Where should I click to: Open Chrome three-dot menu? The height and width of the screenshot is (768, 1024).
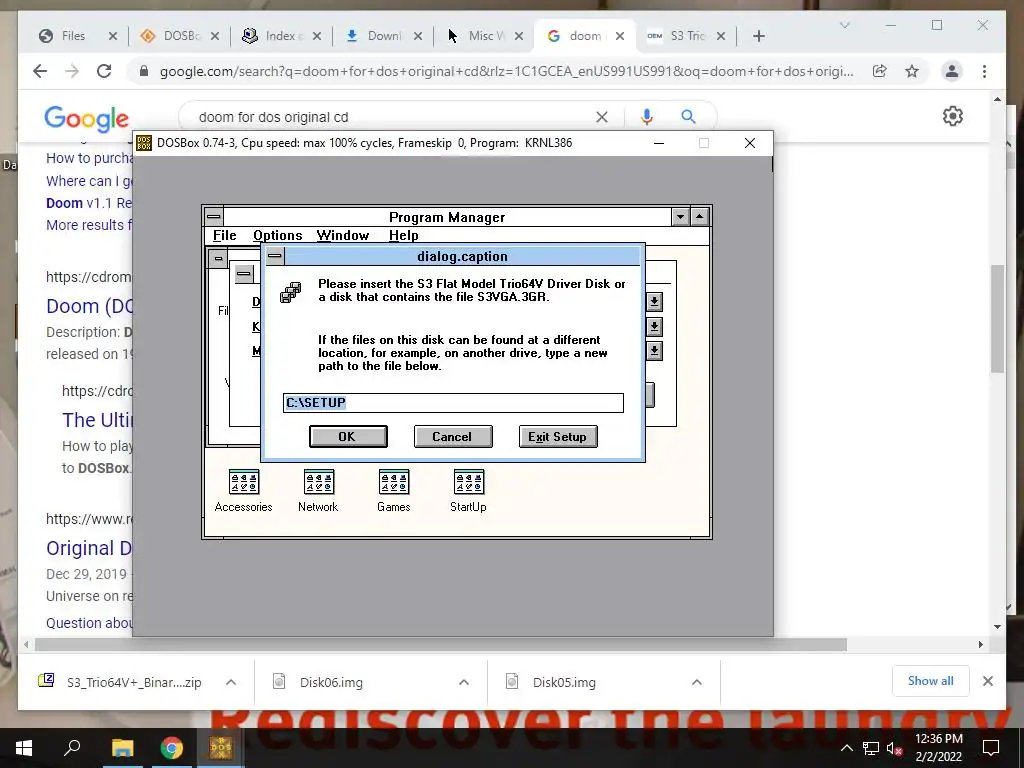(984, 71)
